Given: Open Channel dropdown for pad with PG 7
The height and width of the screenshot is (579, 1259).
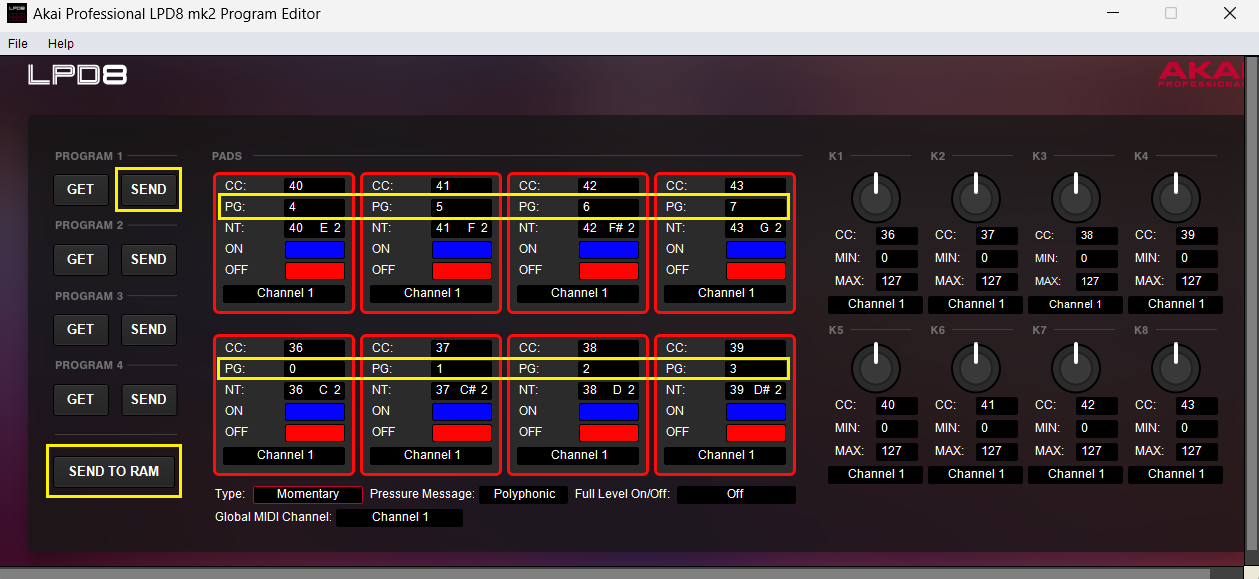Looking at the screenshot, I should click(725, 293).
